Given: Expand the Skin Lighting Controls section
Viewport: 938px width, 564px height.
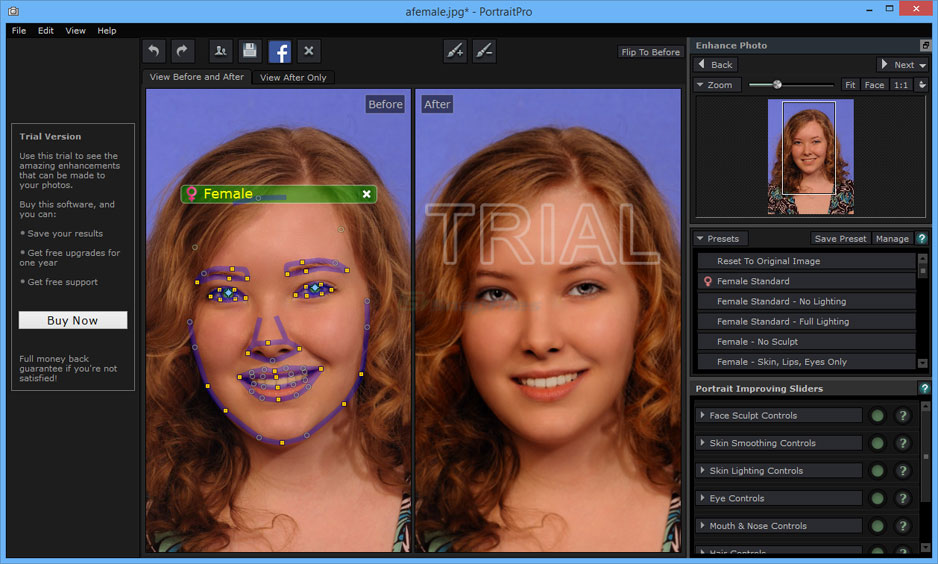Looking at the screenshot, I should pyautogui.click(x=702, y=470).
